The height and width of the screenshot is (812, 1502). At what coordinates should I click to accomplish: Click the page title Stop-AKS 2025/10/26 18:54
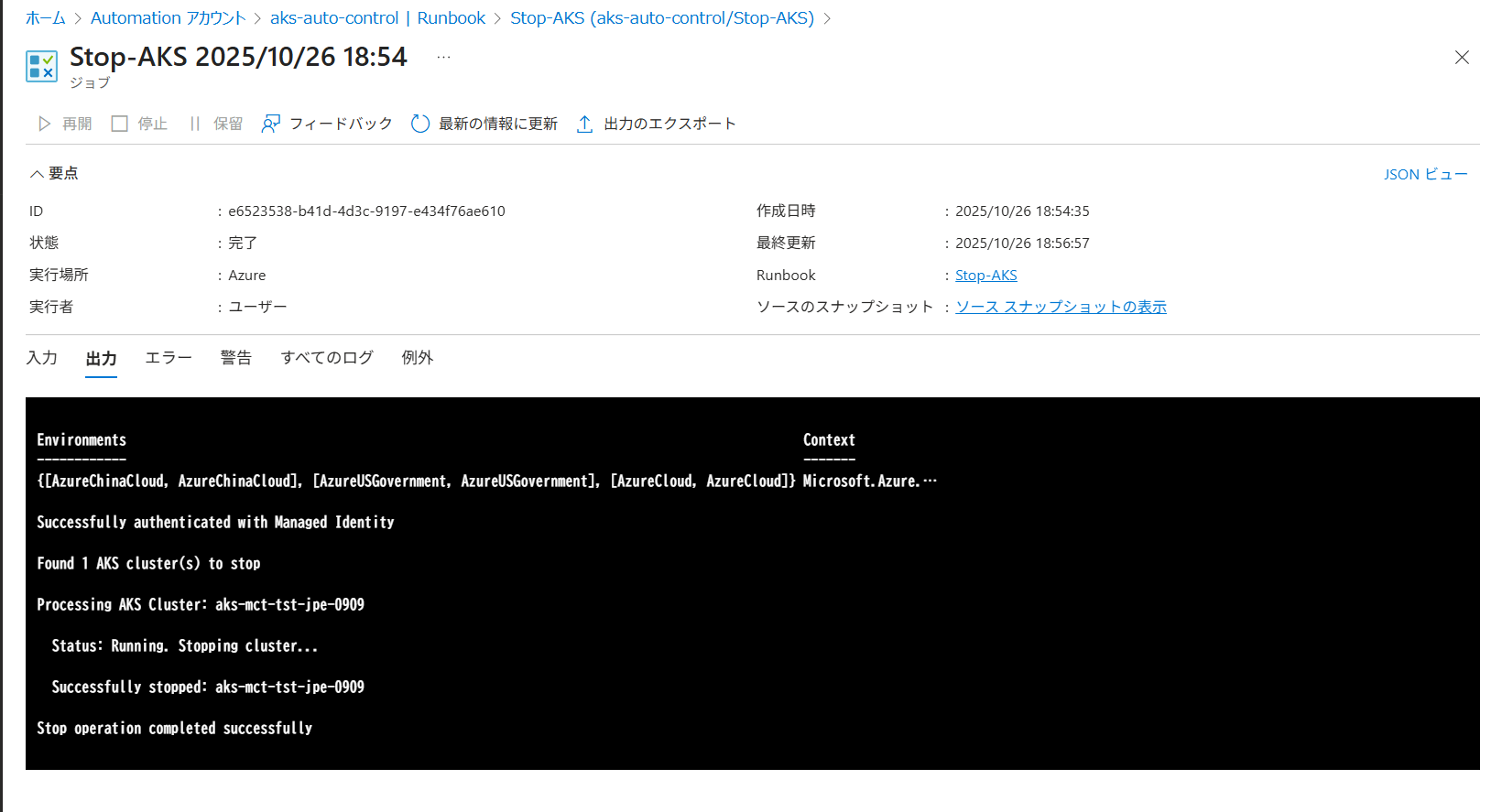pos(238,57)
